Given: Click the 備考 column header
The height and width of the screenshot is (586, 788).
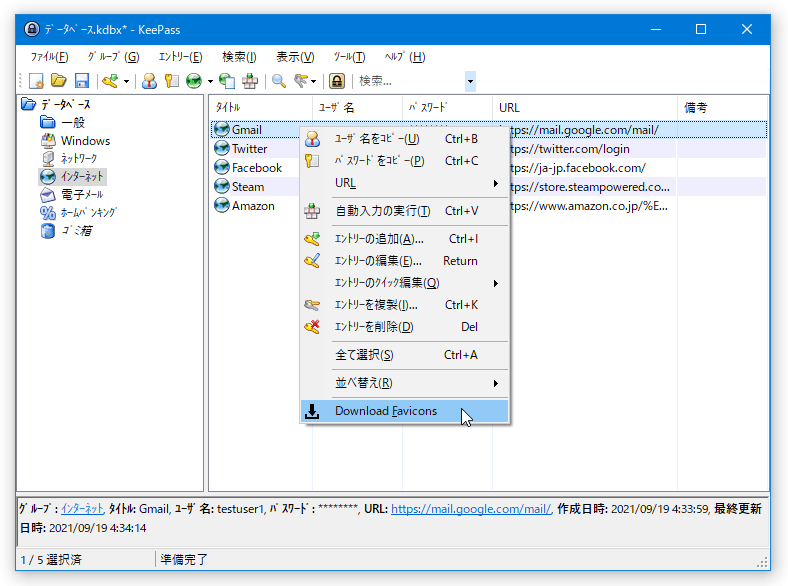Looking at the screenshot, I should coord(722,107).
